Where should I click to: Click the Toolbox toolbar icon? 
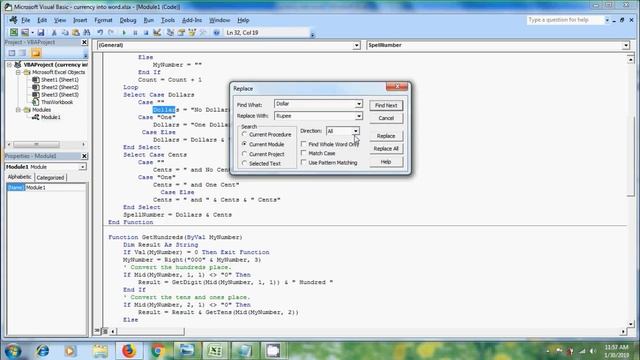[203, 32]
